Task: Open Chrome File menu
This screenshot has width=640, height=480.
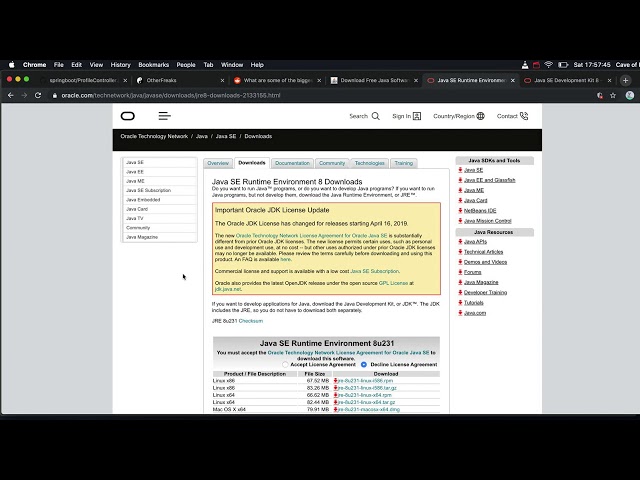Action: (58, 65)
